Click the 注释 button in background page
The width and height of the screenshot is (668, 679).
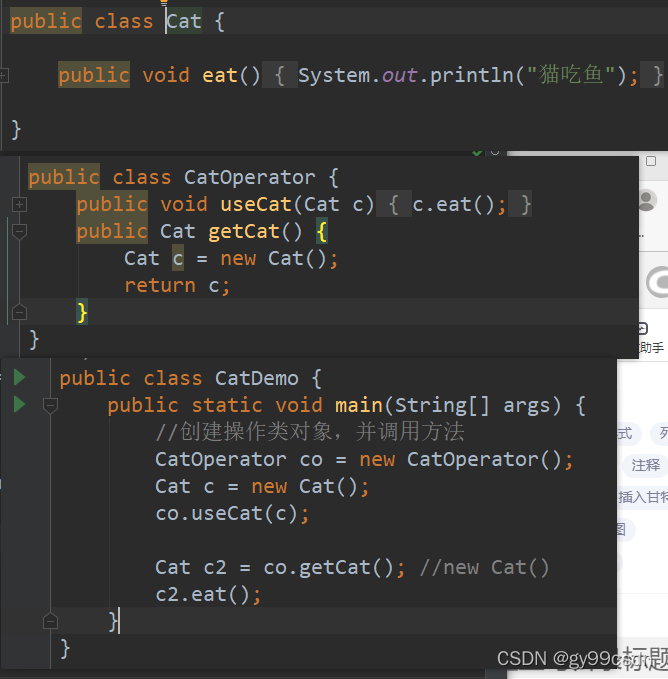point(645,466)
